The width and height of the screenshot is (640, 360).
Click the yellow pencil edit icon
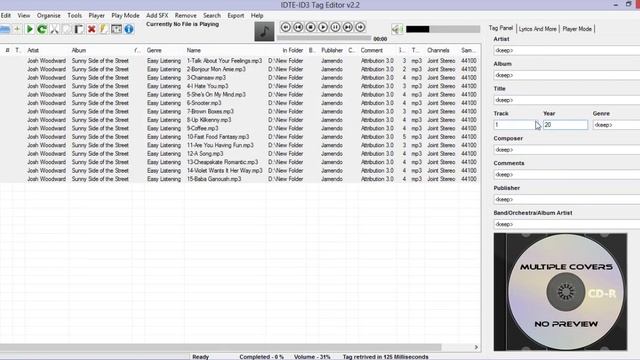(x=104, y=29)
